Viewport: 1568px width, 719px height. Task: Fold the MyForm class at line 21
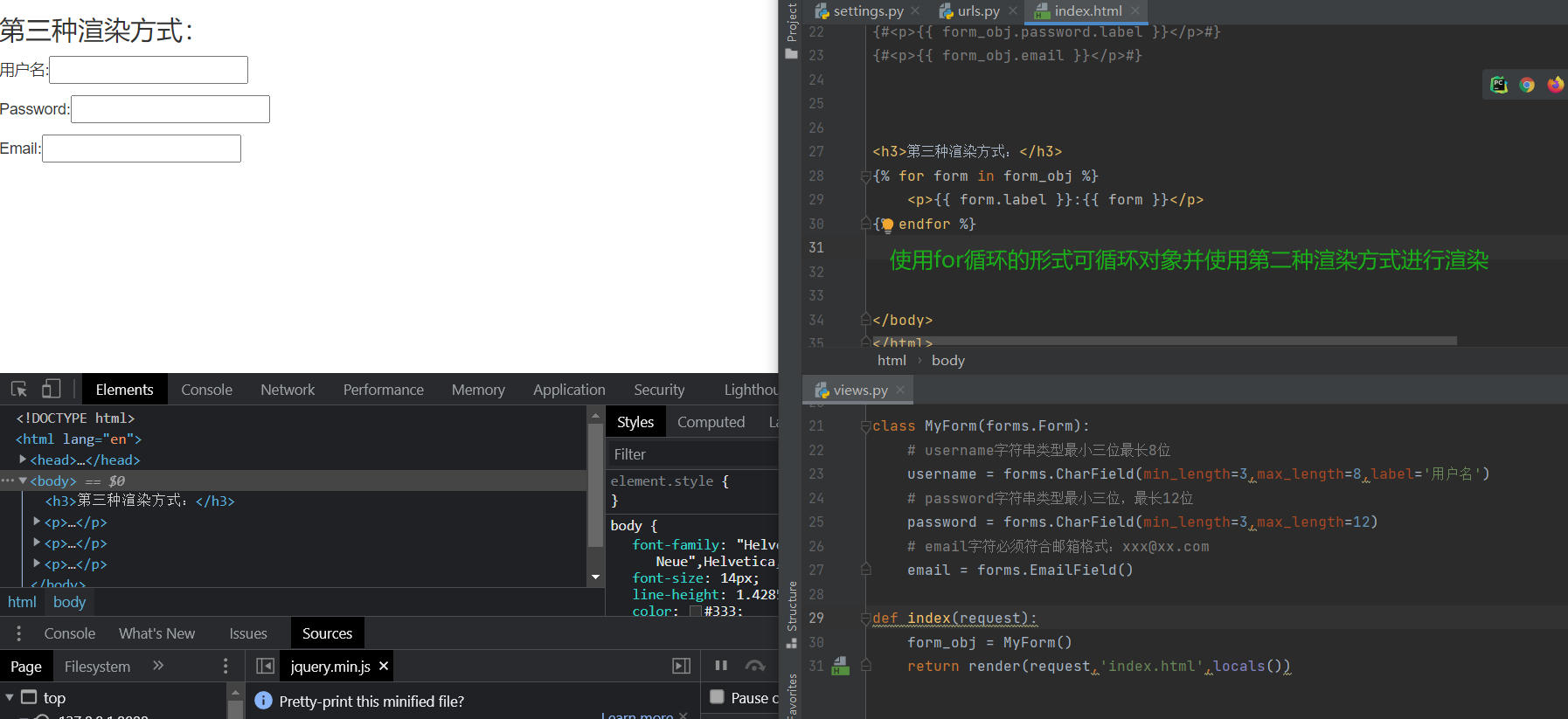point(866,426)
